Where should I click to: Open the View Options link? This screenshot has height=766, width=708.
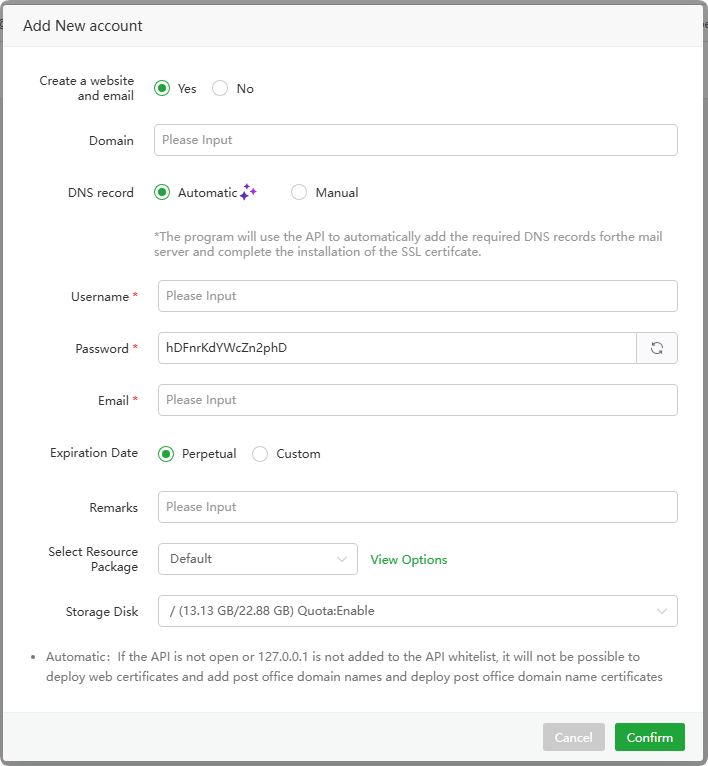click(409, 560)
